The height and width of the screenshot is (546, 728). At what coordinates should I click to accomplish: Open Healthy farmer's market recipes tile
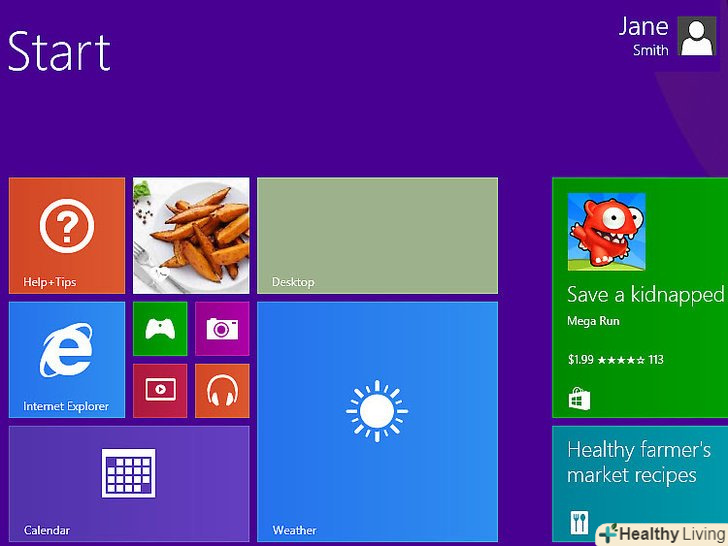pyautogui.click(x=640, y=484)
